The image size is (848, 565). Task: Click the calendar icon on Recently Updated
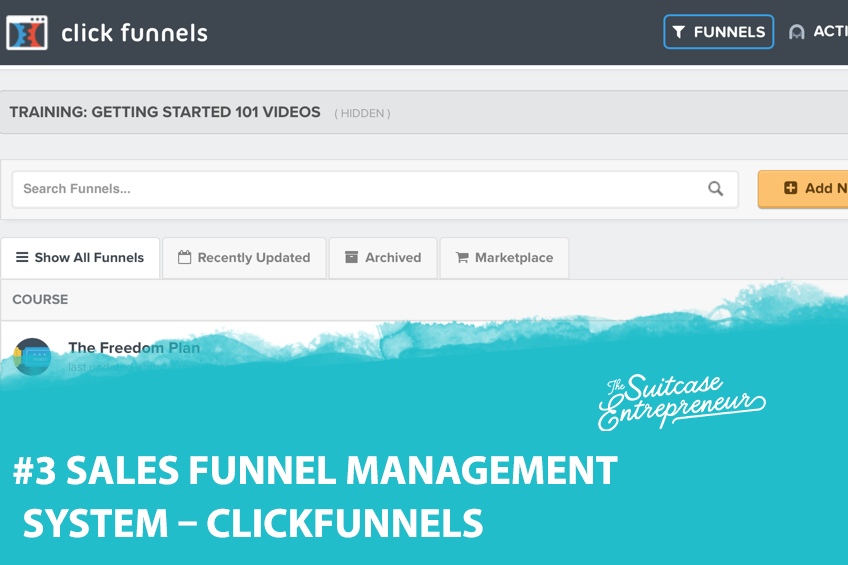pyautogui.click(x=184, y=257)
